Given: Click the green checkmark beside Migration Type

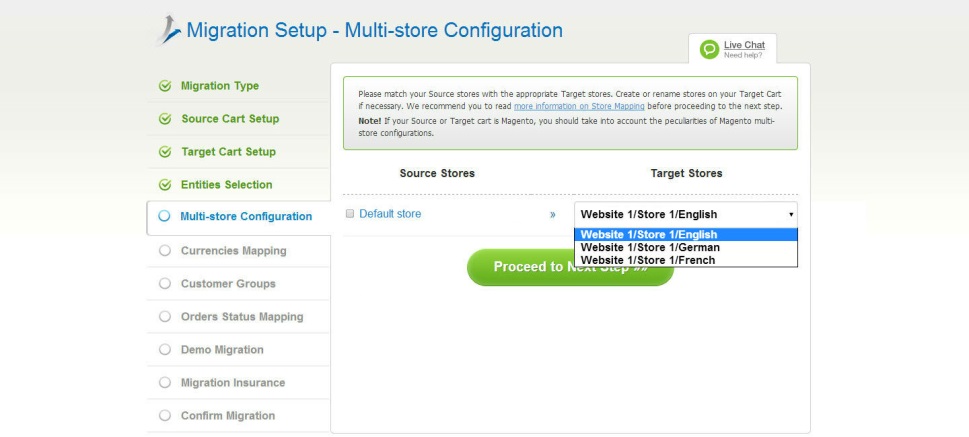Looking at the screenshot, I should (x=164, y=86).
